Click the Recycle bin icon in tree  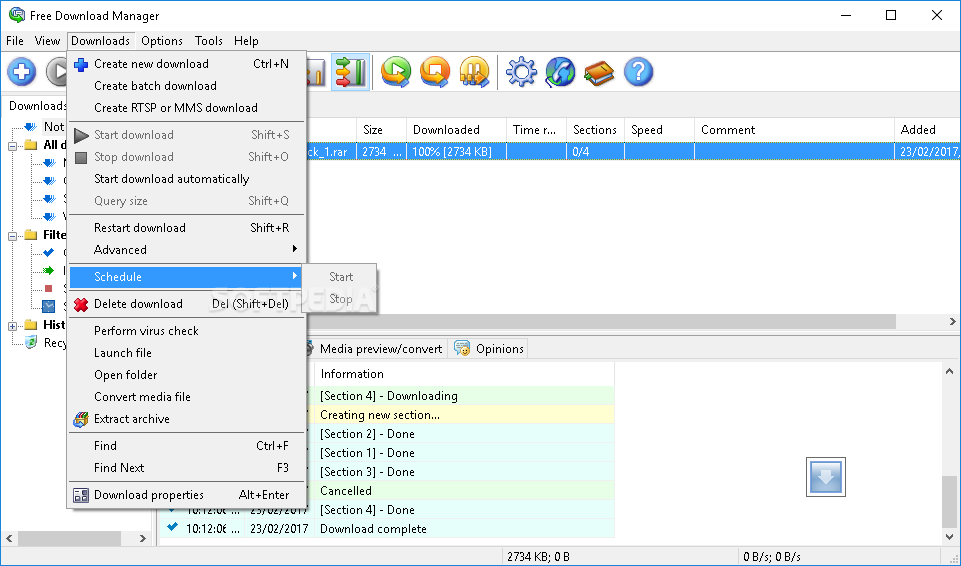click(31, 342)
